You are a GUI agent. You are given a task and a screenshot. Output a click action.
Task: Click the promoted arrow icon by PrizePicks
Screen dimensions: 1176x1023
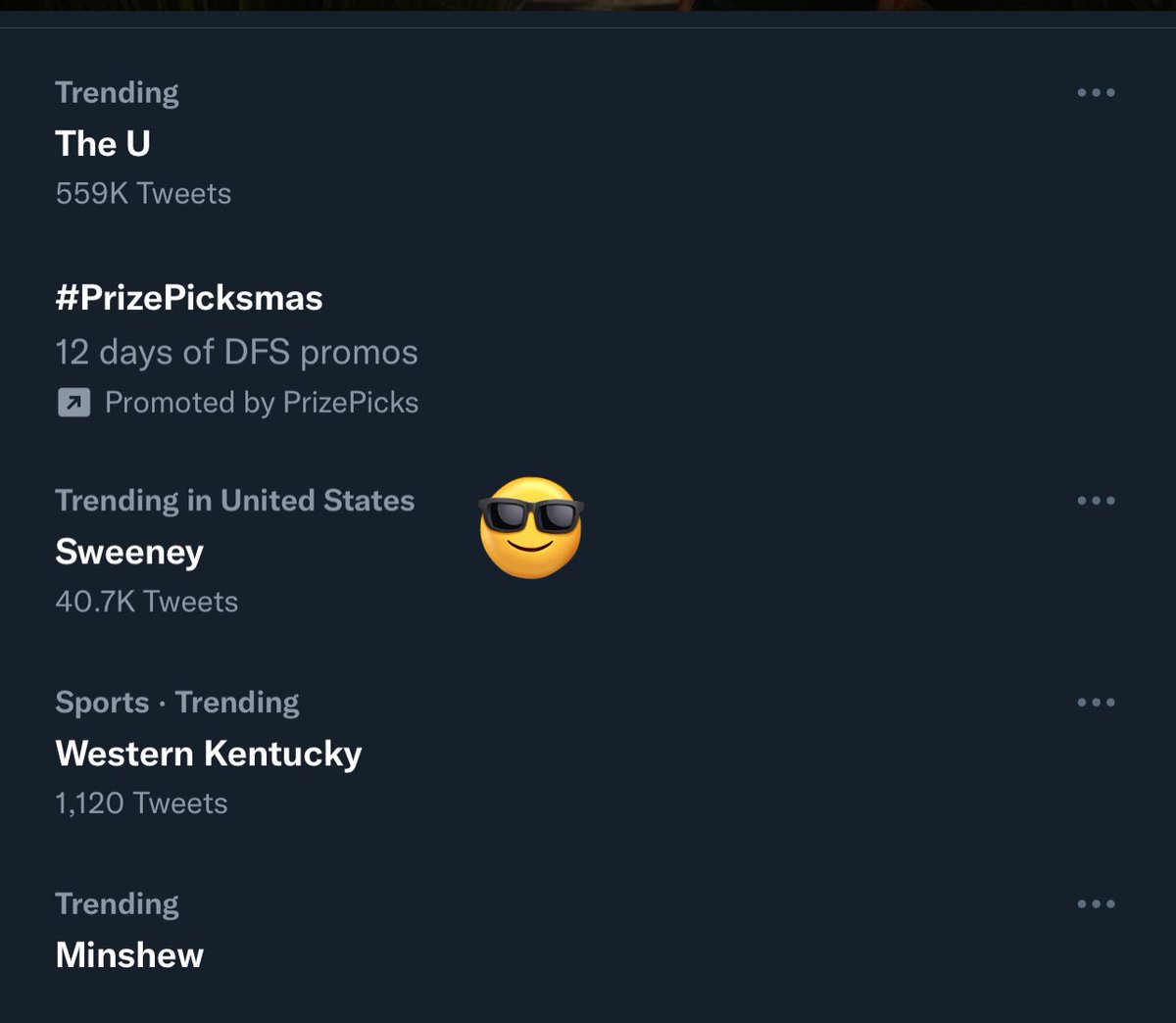pos(74,403)
